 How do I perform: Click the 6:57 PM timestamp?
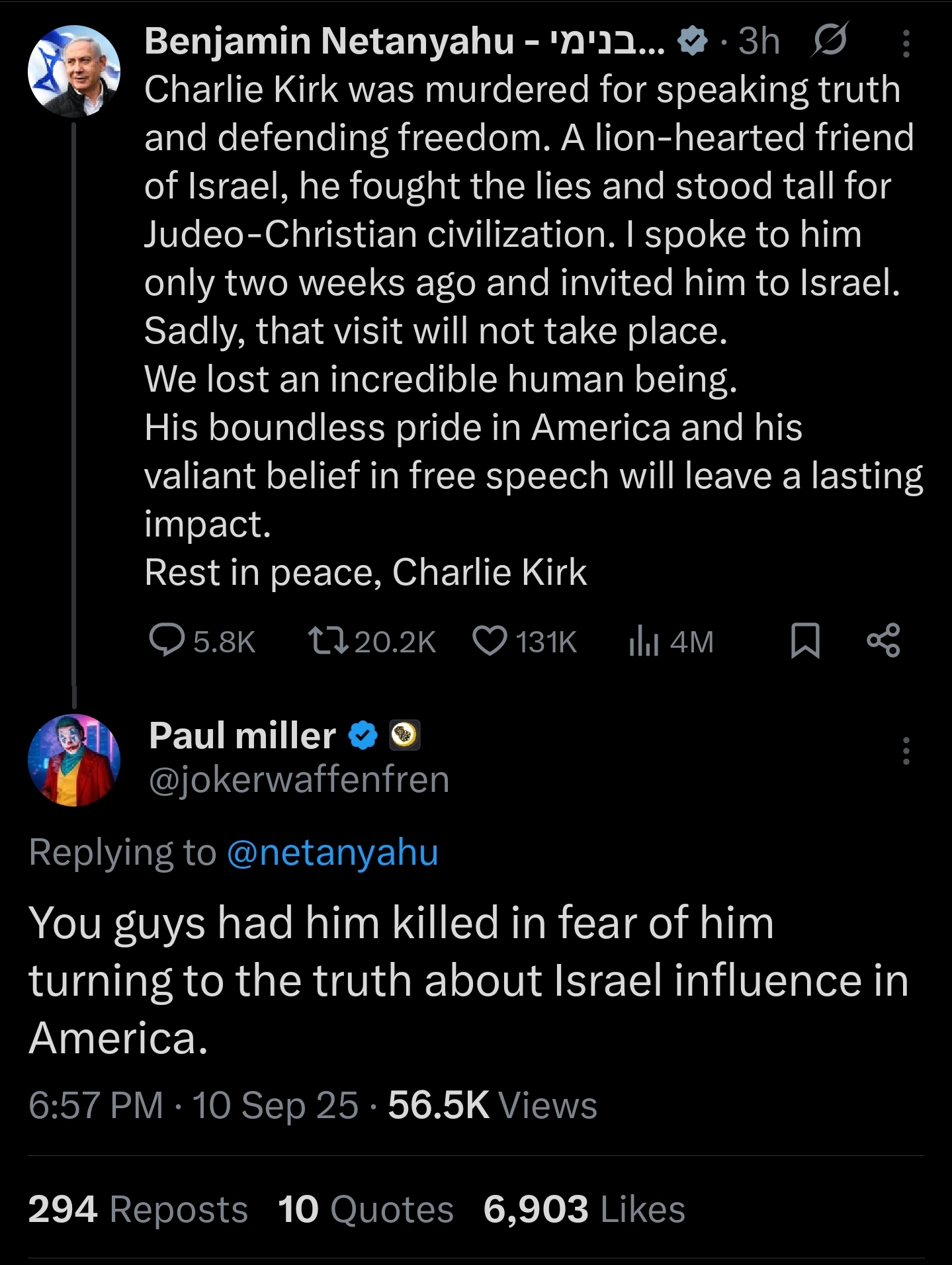96,1105
